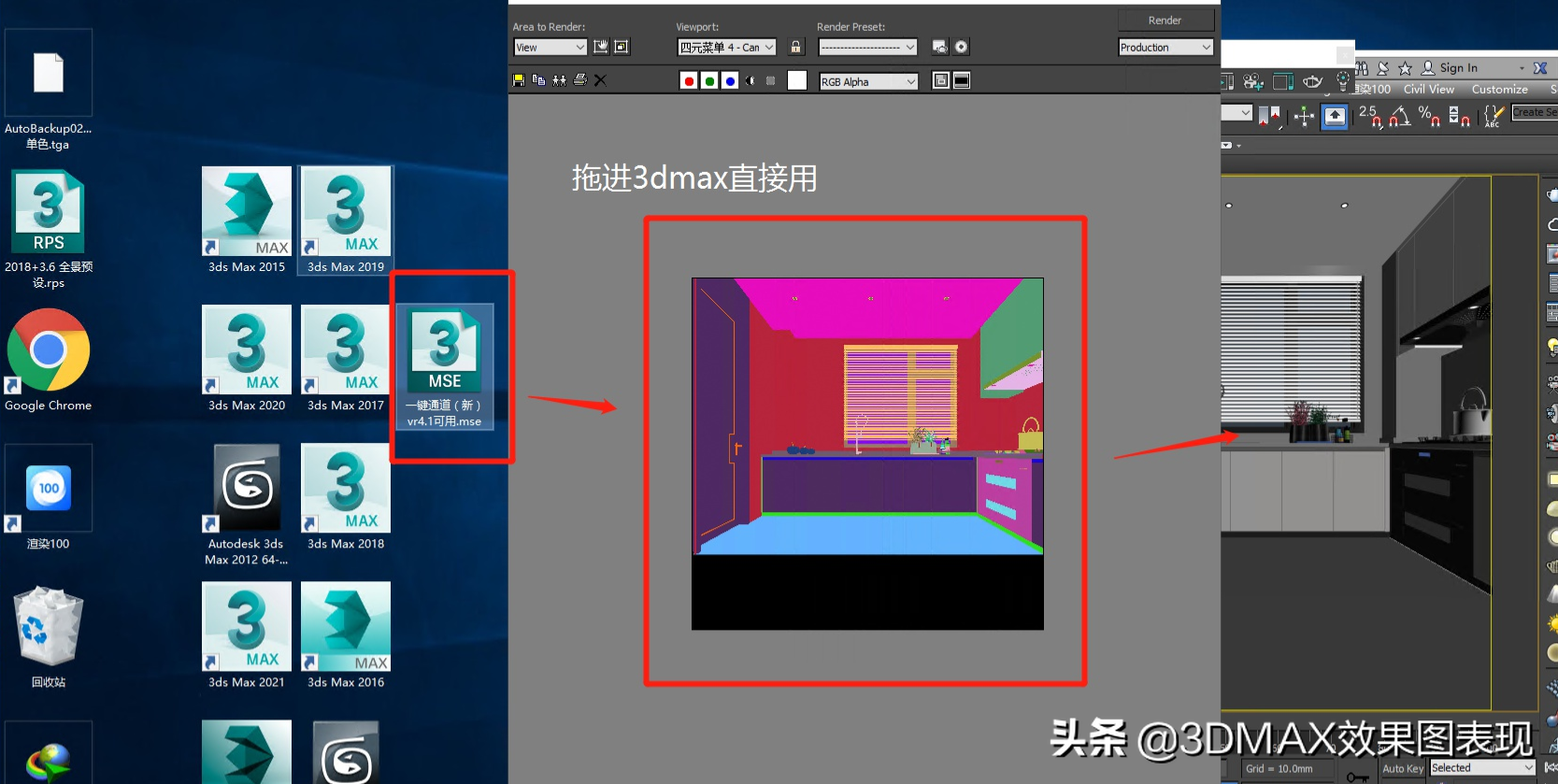Screen dimensions: 1558x784
Task: Click the white color swatch in render window
Action: [x=797, y=81]
